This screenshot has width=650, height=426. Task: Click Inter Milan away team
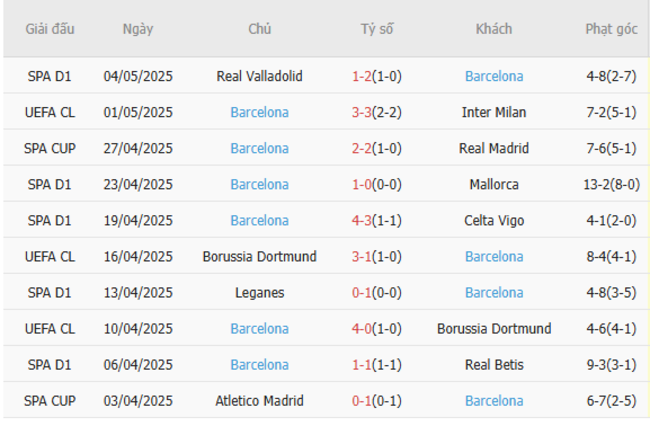click(493, 112)
